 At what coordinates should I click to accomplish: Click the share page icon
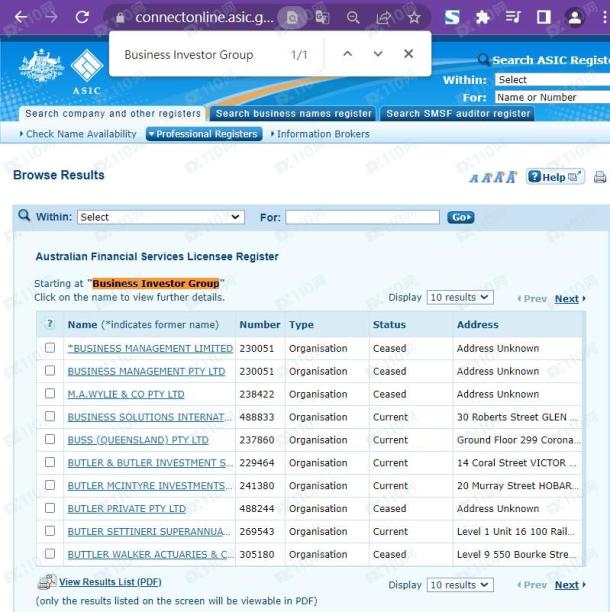pyautogui.click(x=383, y=17)
